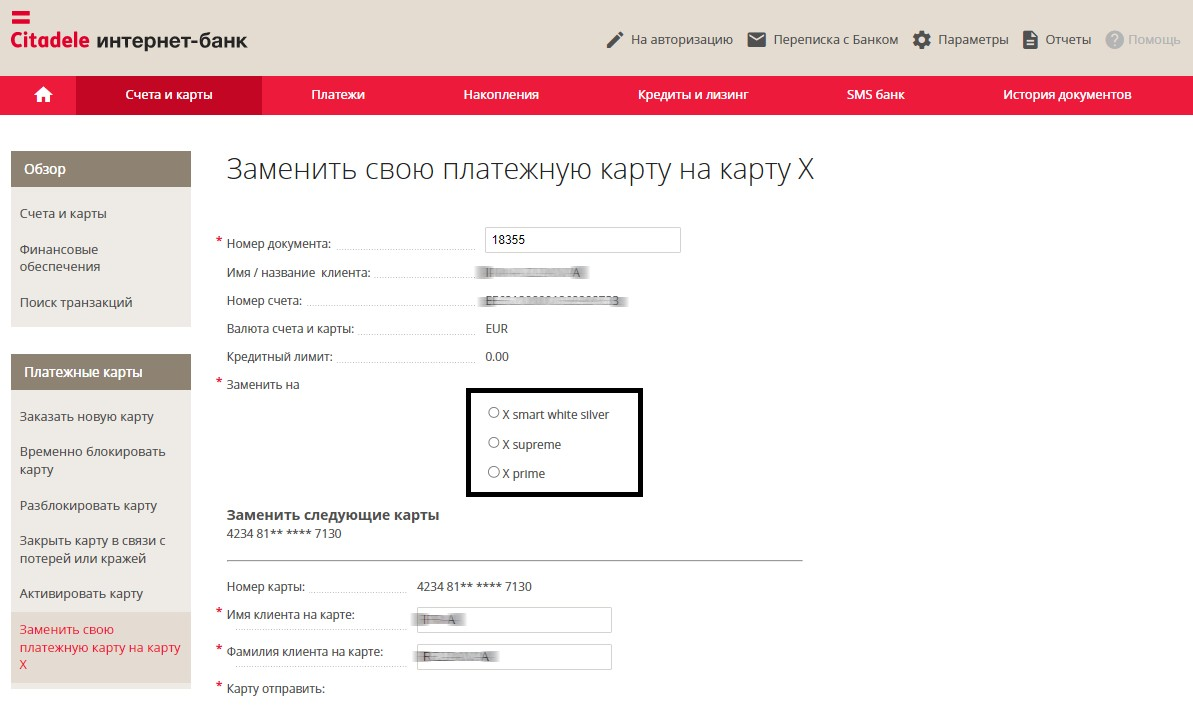The image size is (1193, 707).
Task: Click the Заменить на label
Action: click(x=263, y=385)
